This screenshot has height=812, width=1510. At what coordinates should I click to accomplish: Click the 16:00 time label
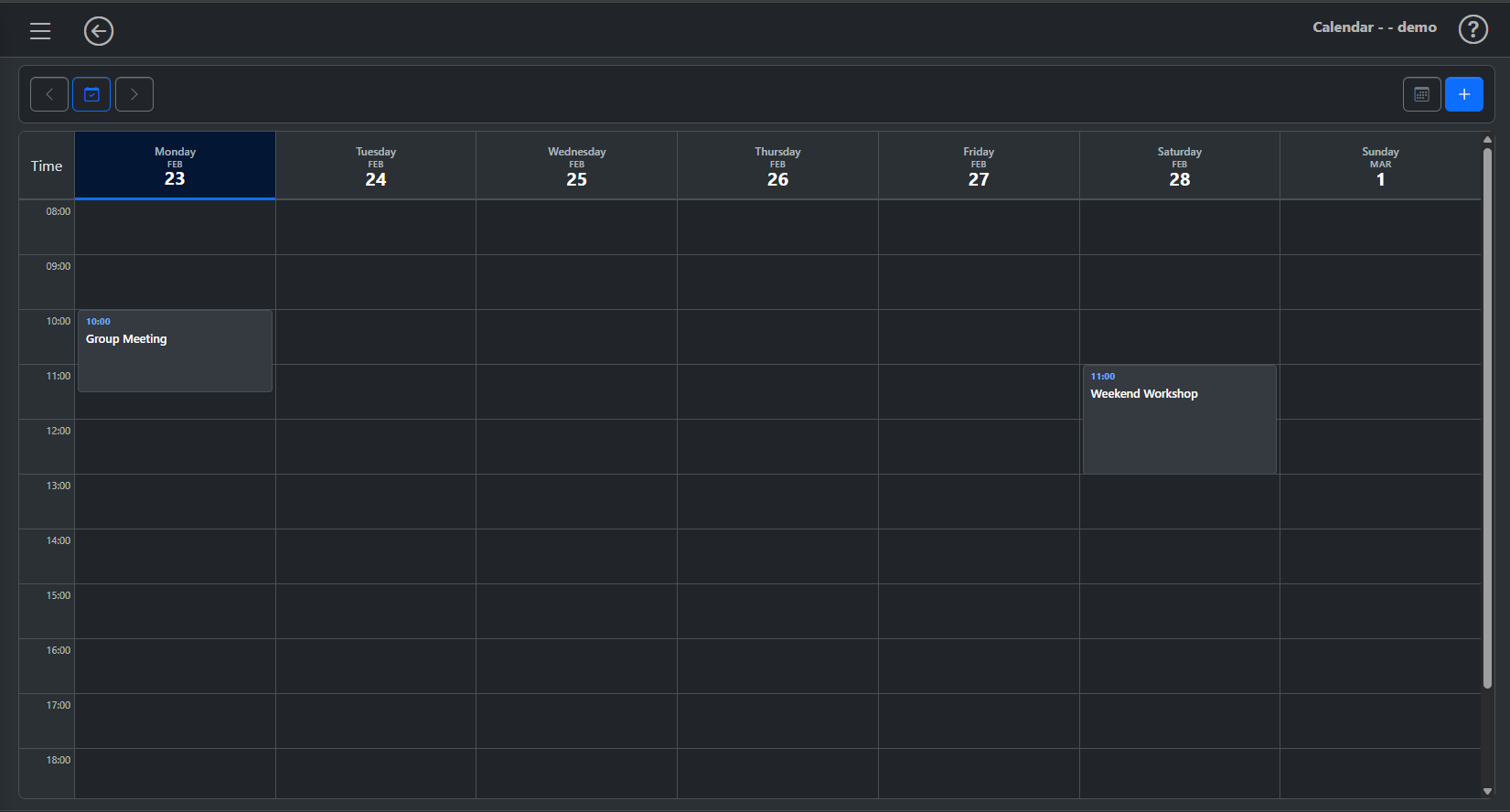point(59,650)
